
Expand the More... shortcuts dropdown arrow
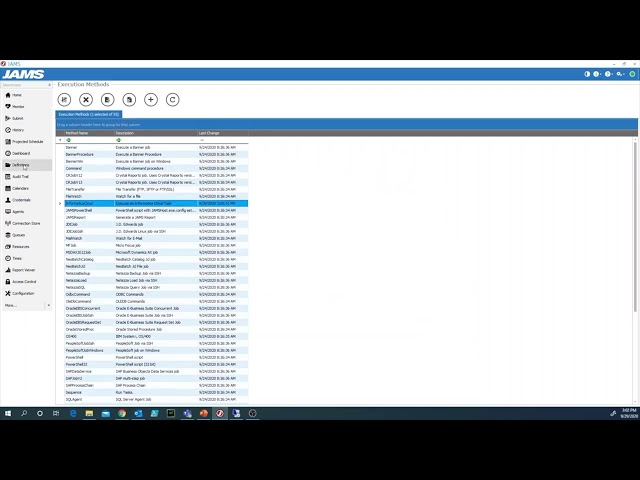coord(49,305)
